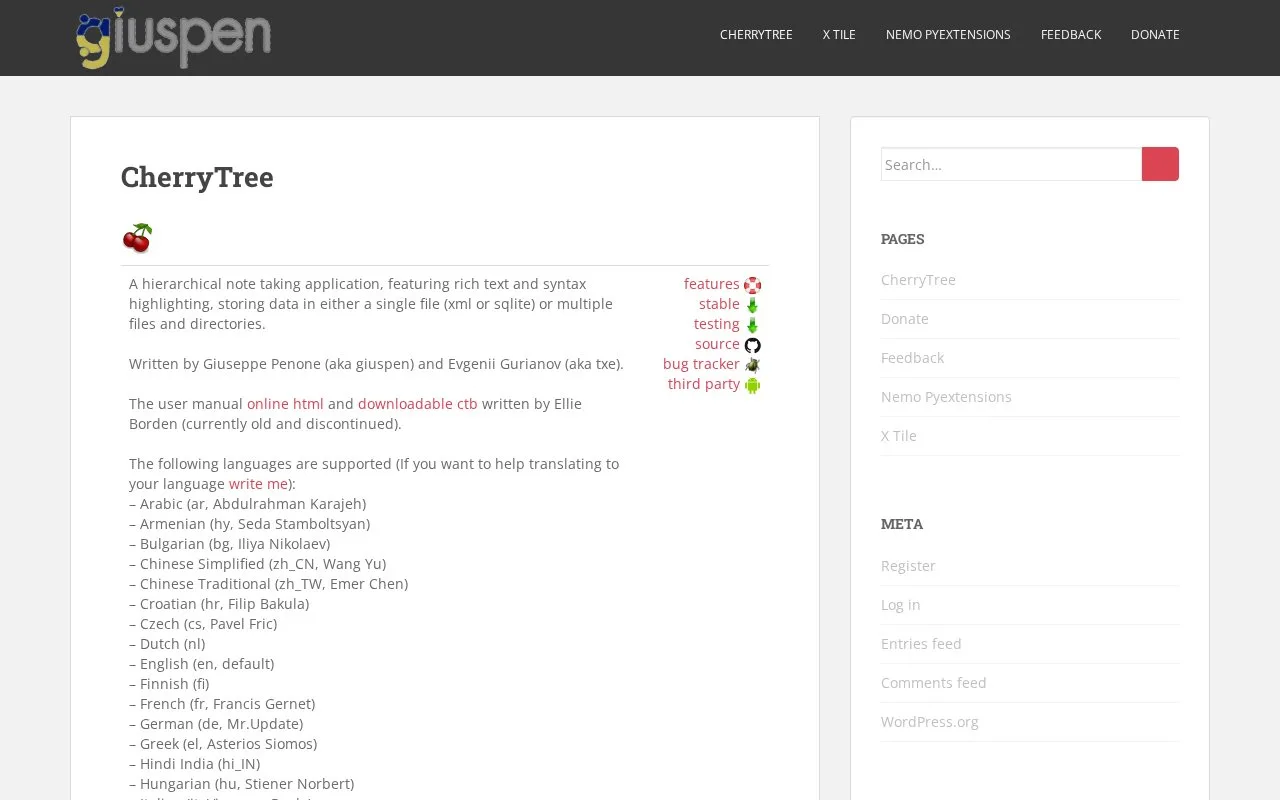The image size is (1280, 800).
Task: Open CherryTree in the Pages sidebar
Action: (x=918, y=280)
